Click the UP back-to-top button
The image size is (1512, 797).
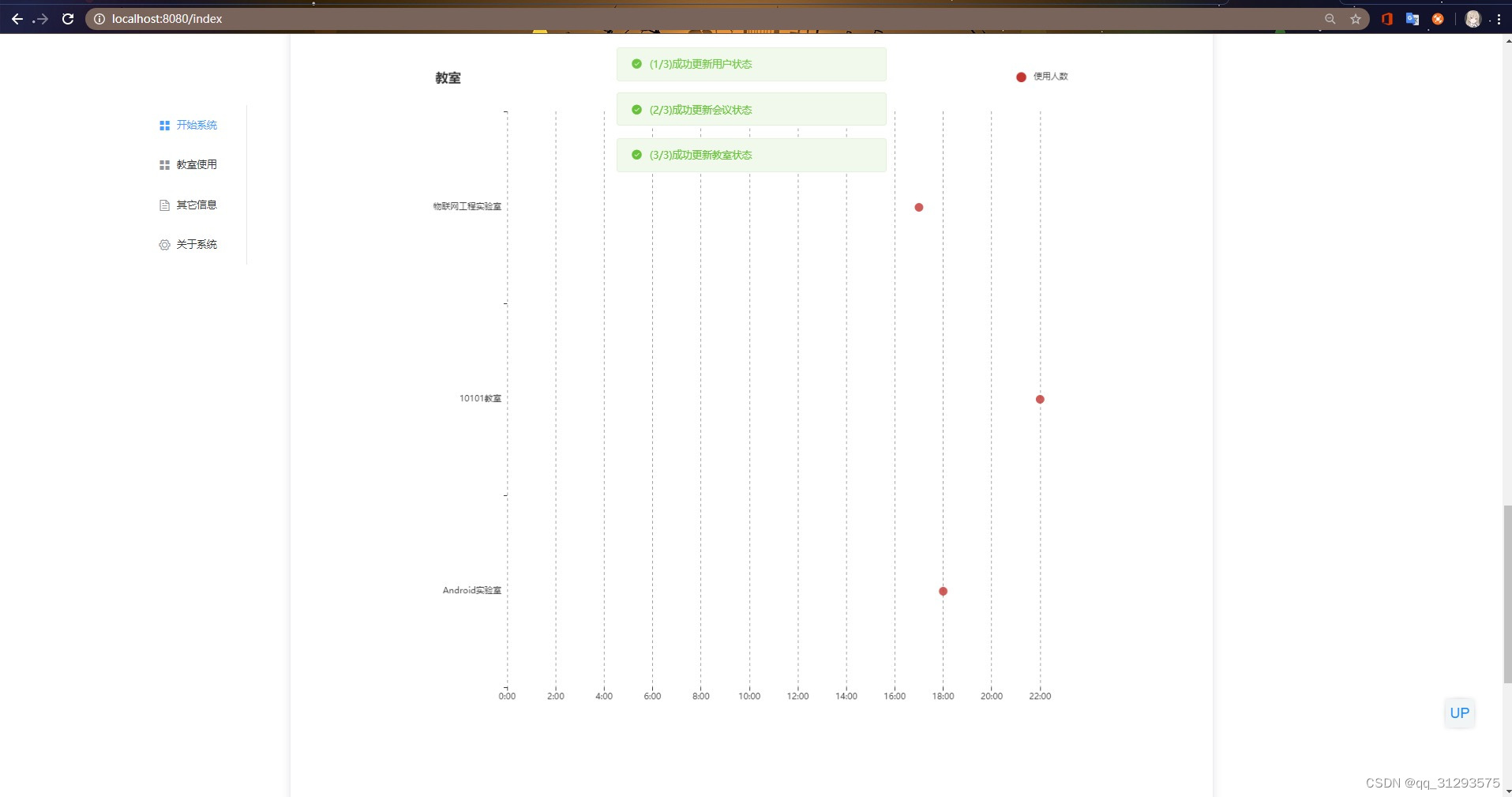(x=1459, y=713)
